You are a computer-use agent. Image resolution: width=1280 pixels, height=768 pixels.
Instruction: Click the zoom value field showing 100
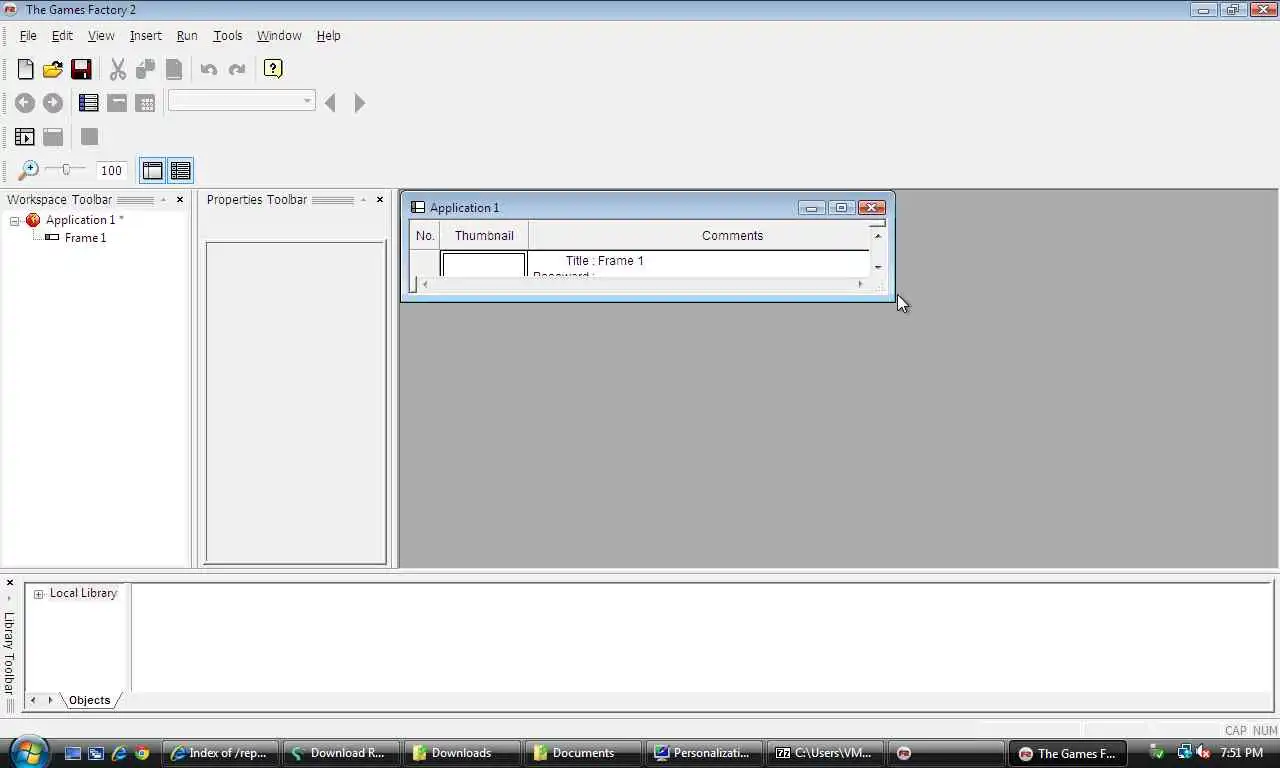(x=112, y=171)
